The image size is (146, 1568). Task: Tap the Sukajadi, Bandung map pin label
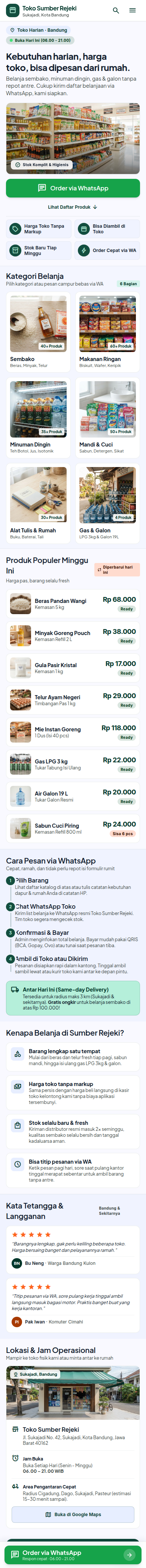[x=36, y=1375]
